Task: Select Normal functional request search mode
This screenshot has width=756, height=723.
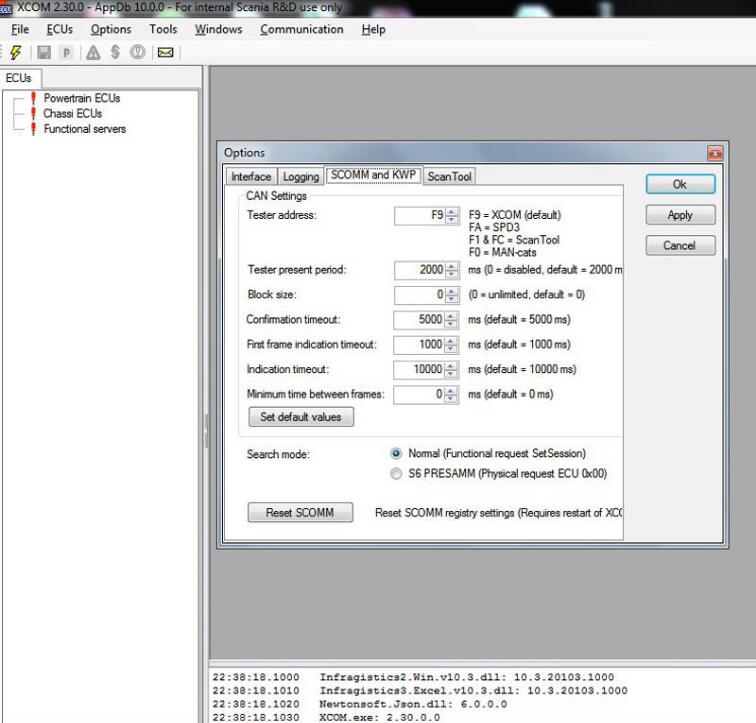Action: pyautogui.click(x=396, y=454)
